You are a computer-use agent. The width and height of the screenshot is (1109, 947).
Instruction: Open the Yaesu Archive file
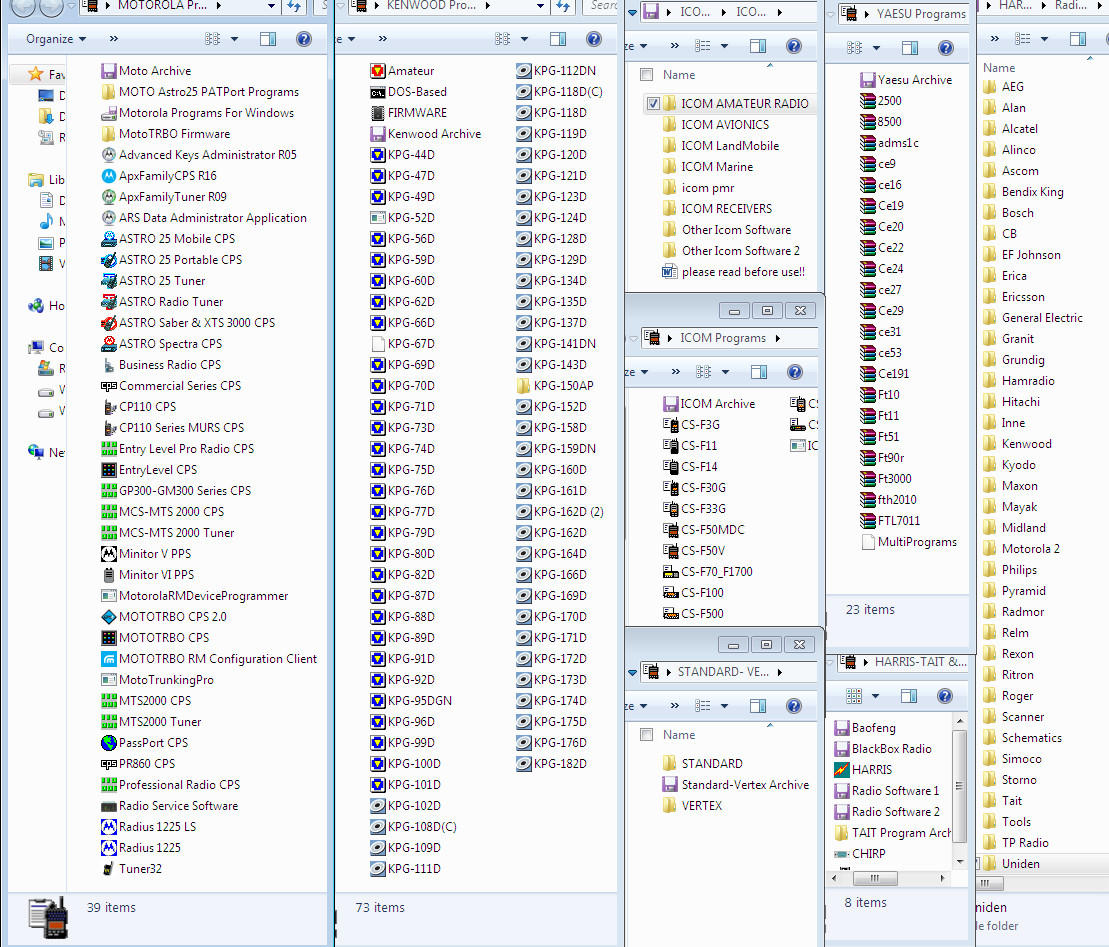point(914,80)
